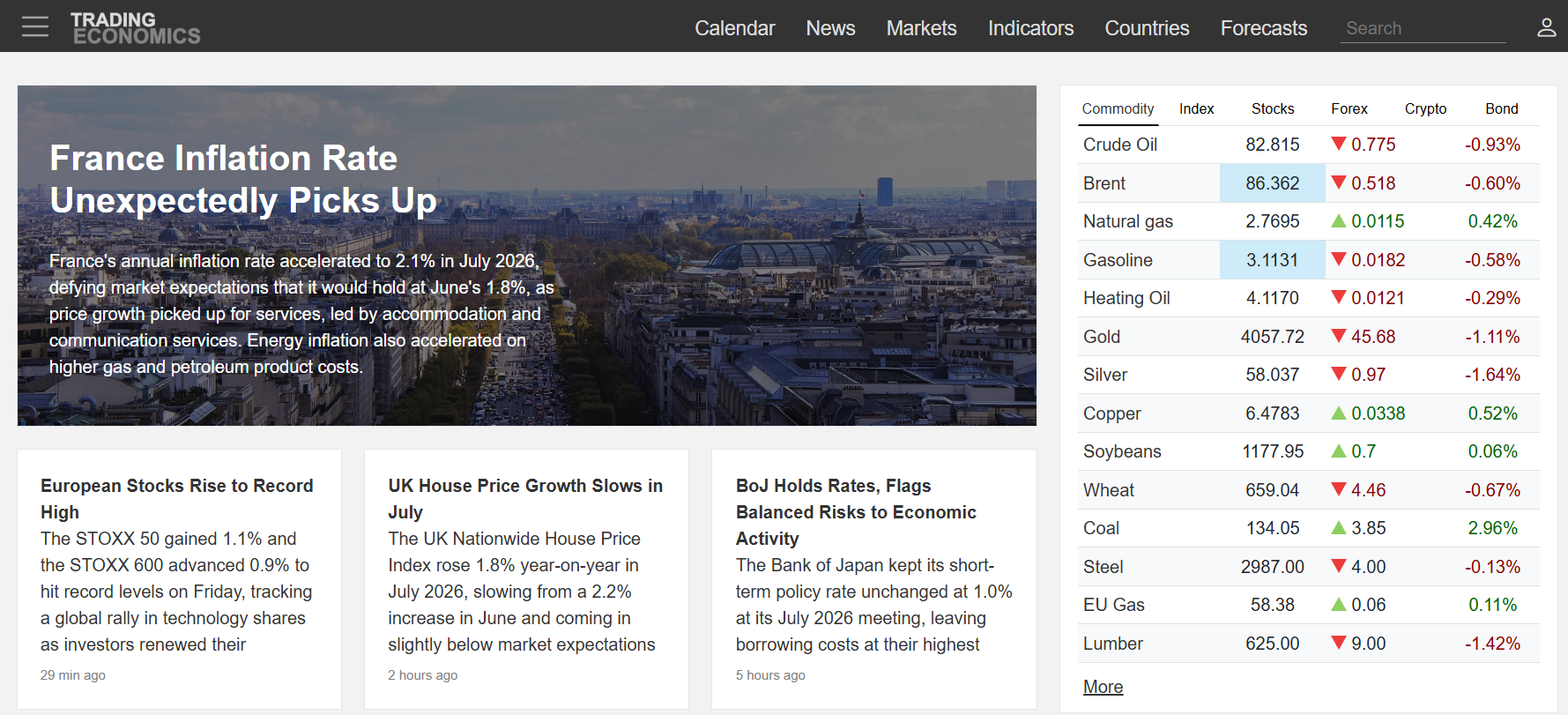Click the green up arrow in Copper row
1568x715 pixels.
click(1339, 413)
